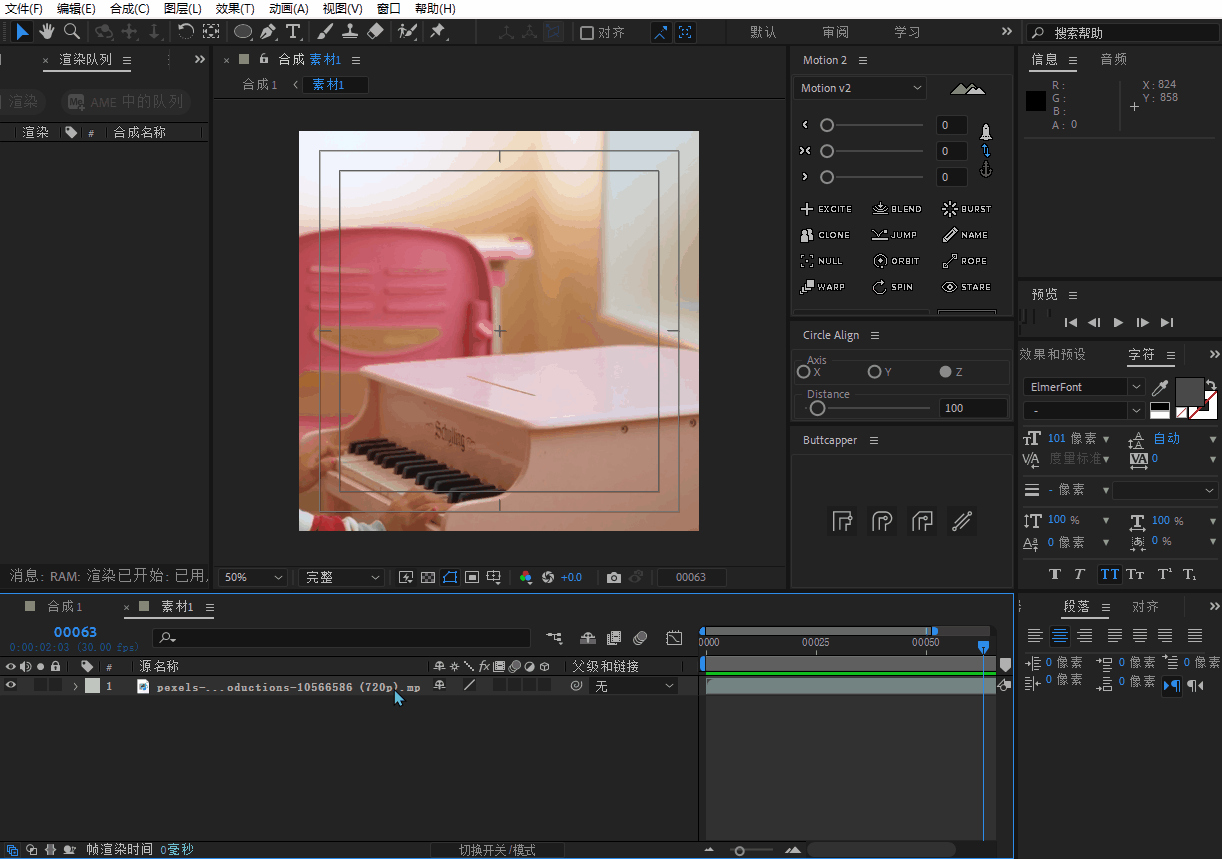The image size is (1222, 859).
Task: Go to 合成1 in the breadcrumb
Action: pyautogui.click(x=260, y=85)
